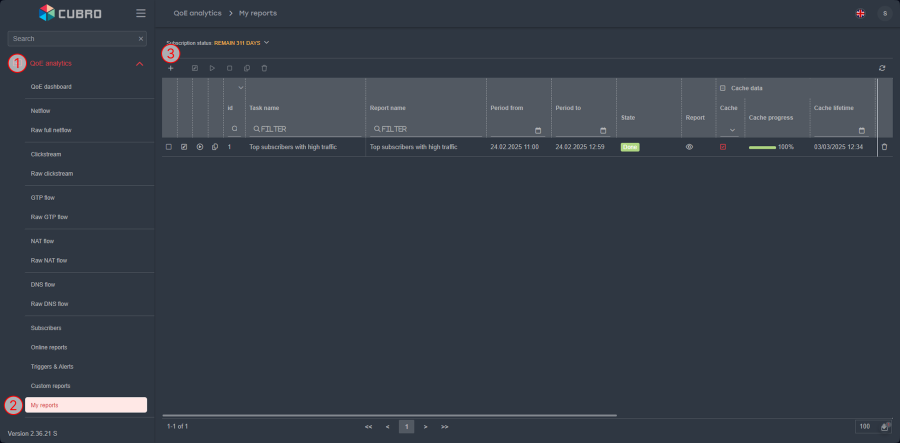The image size is (900, 443).
Task: View the report using the eye icon
Action: click(689, 147)
